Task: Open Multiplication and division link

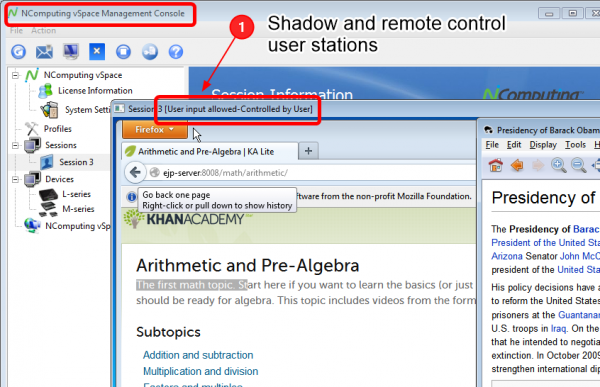Action: pyautogui.click(x=201, y=371)
